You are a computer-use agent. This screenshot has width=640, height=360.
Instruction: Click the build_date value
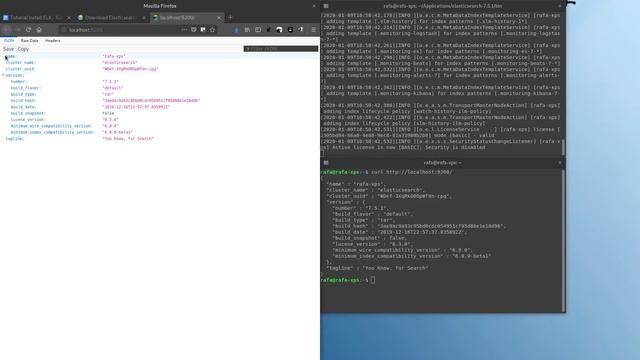click(136, 107)
